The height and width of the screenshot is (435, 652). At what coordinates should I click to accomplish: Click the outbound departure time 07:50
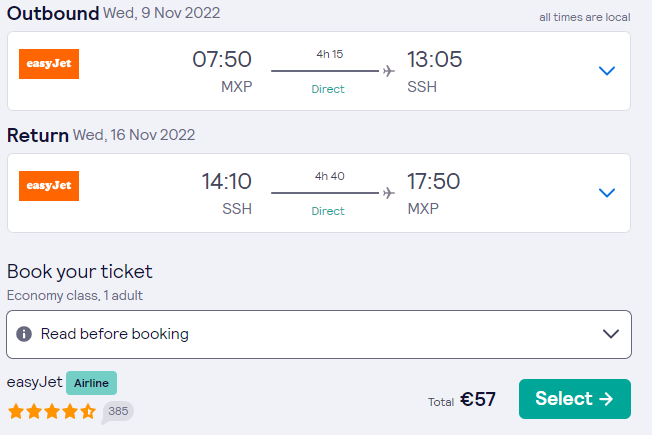coord(222,59)
